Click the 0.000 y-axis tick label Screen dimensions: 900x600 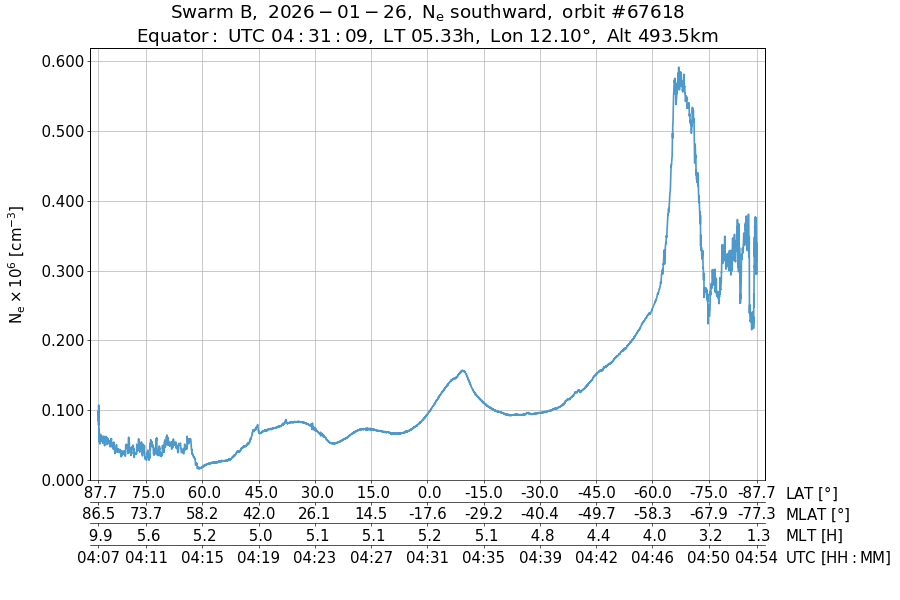click(x=63, y=480)
